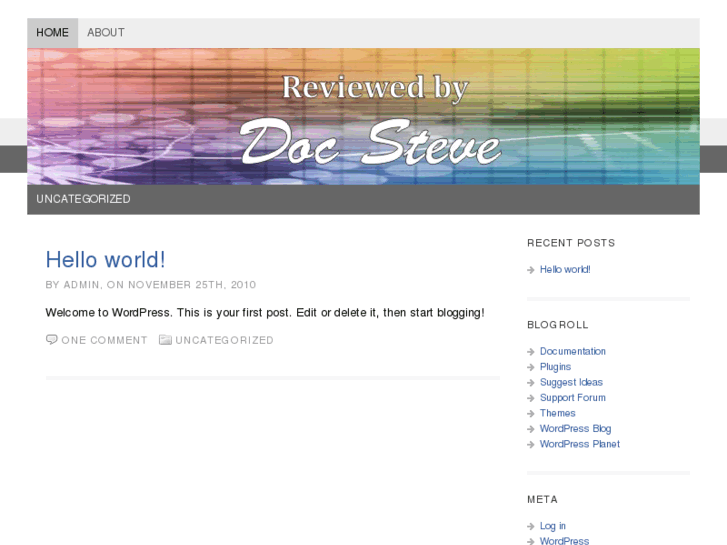Viewport: 727px width, 545px height.
Task: Click the arrow bullet beside Suggest Ideas
Action: (531, 383)
